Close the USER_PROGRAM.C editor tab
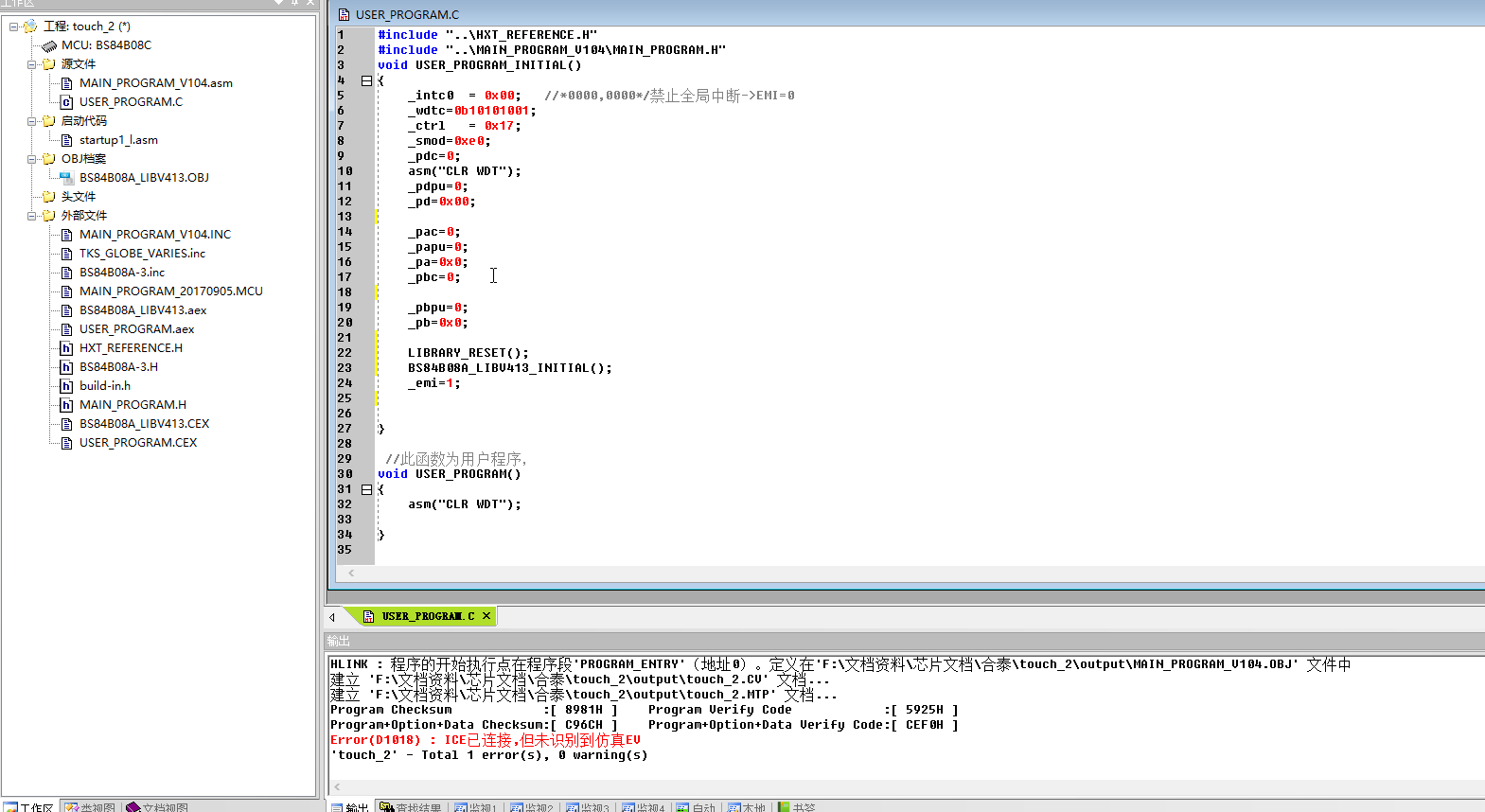The height and width of the screenshot is (812, 1485). [x=486, y=616]
